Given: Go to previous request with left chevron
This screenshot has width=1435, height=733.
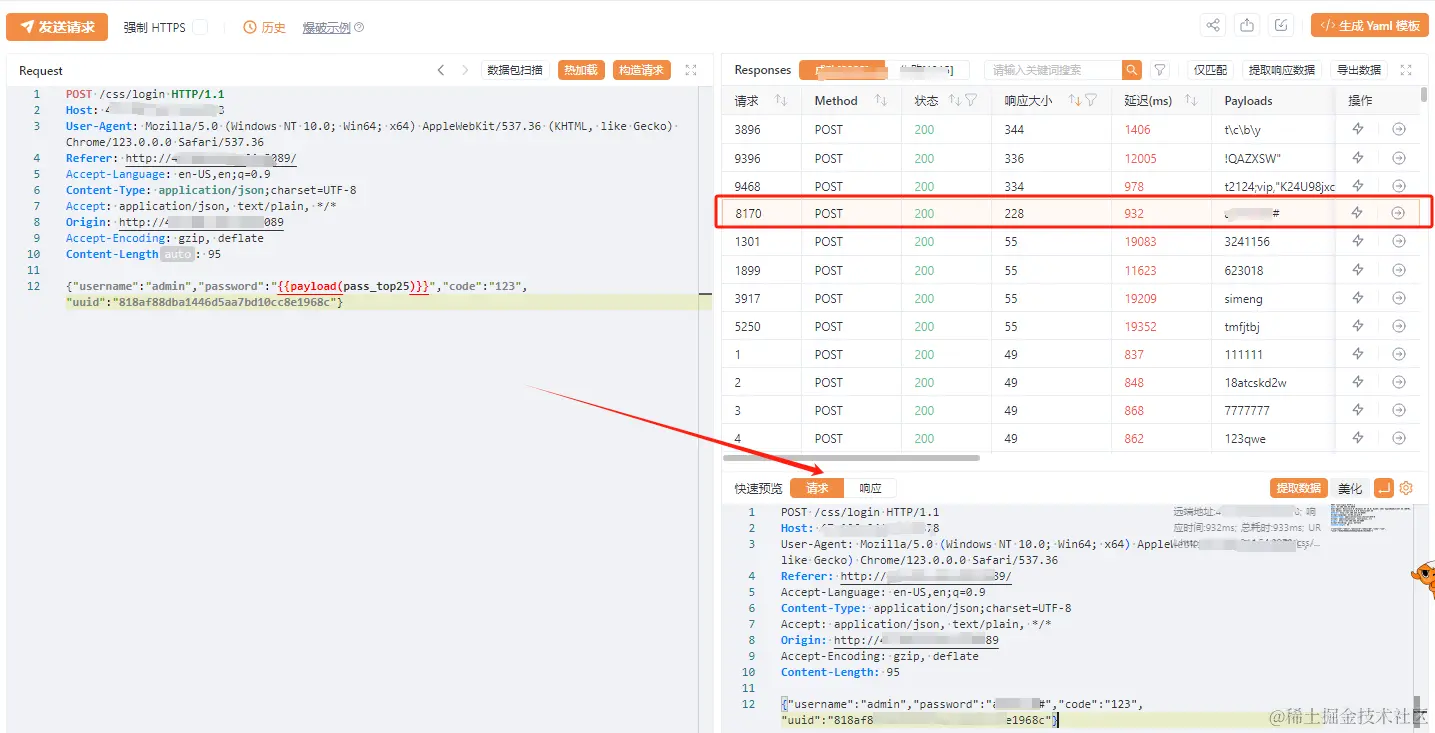Looking at the screenshot, I should pos(441,70).
